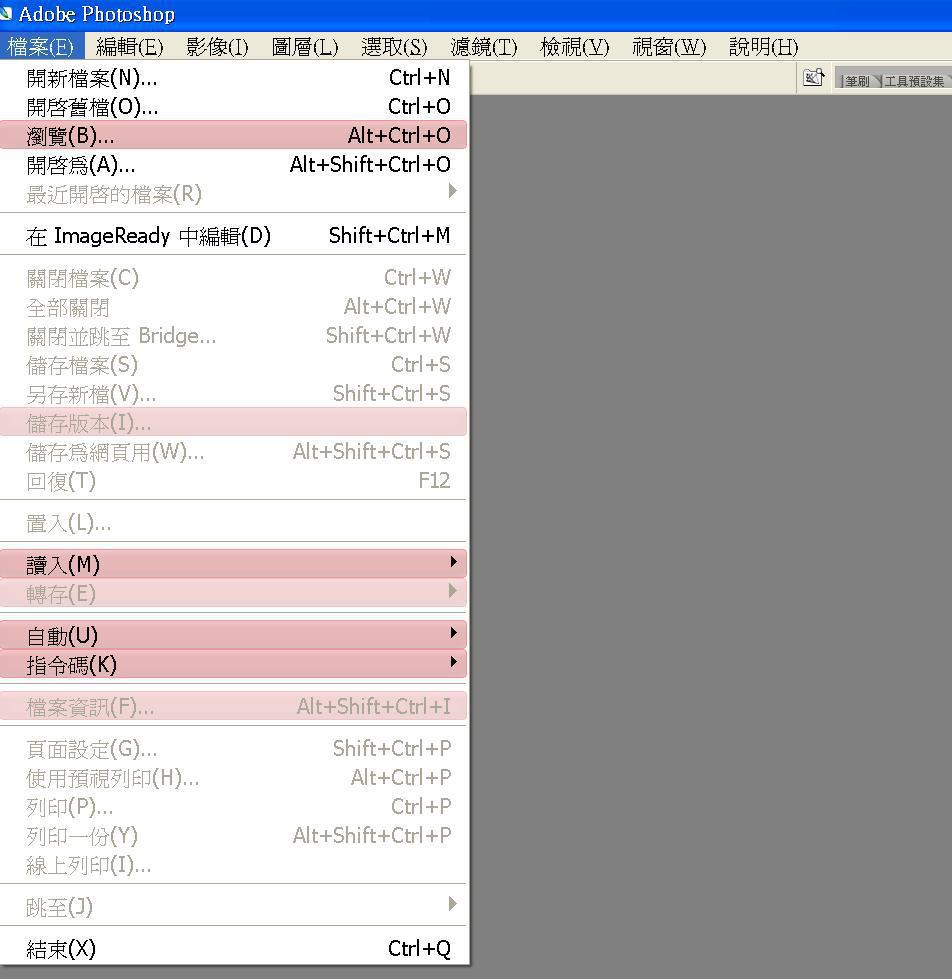This screenshot has height=979, width=952.
Task: Expand the 最近開啟的檔案(R) submenu
Action: point(233,194)
